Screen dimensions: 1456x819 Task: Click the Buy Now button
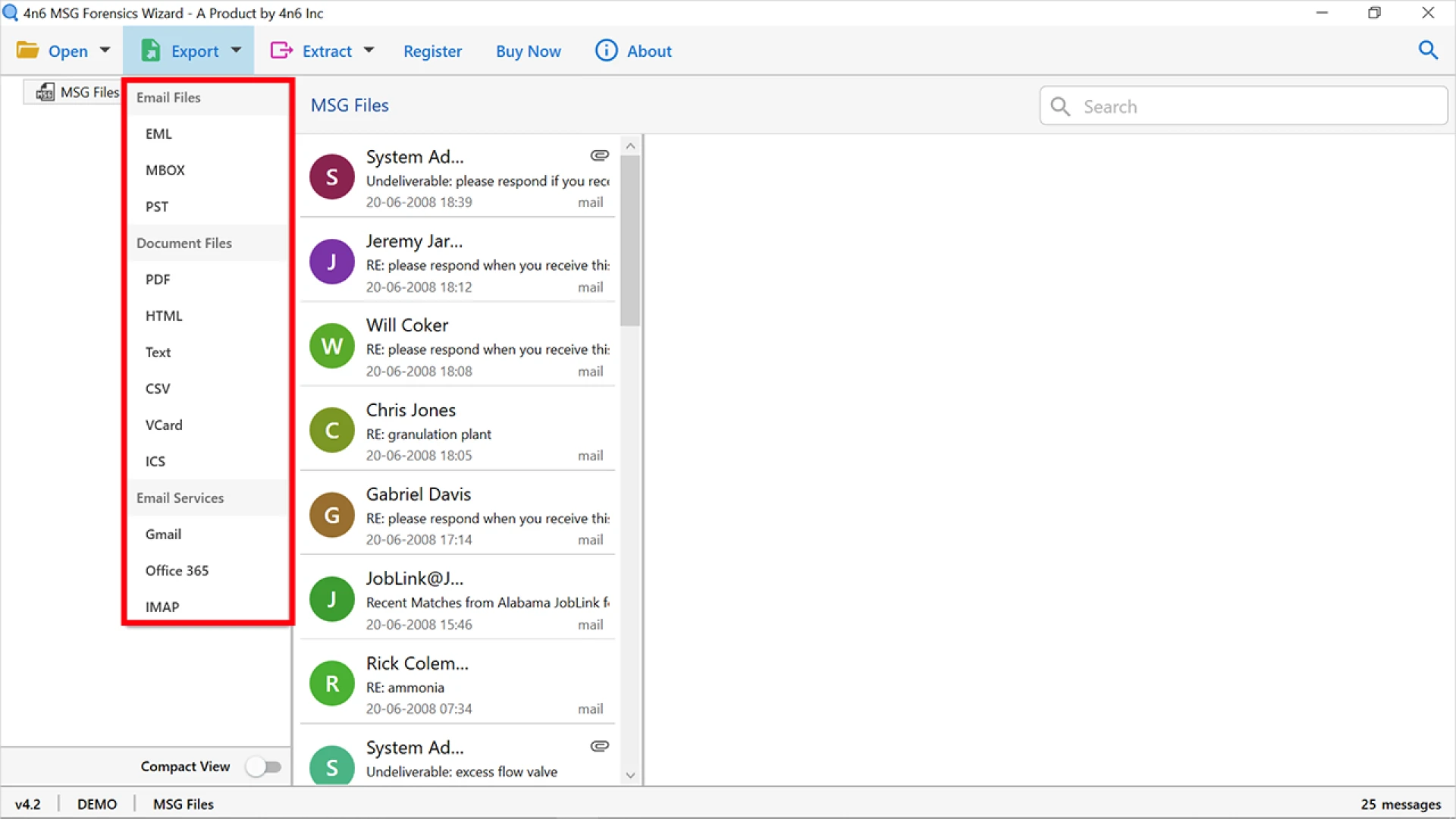(528, 51)
